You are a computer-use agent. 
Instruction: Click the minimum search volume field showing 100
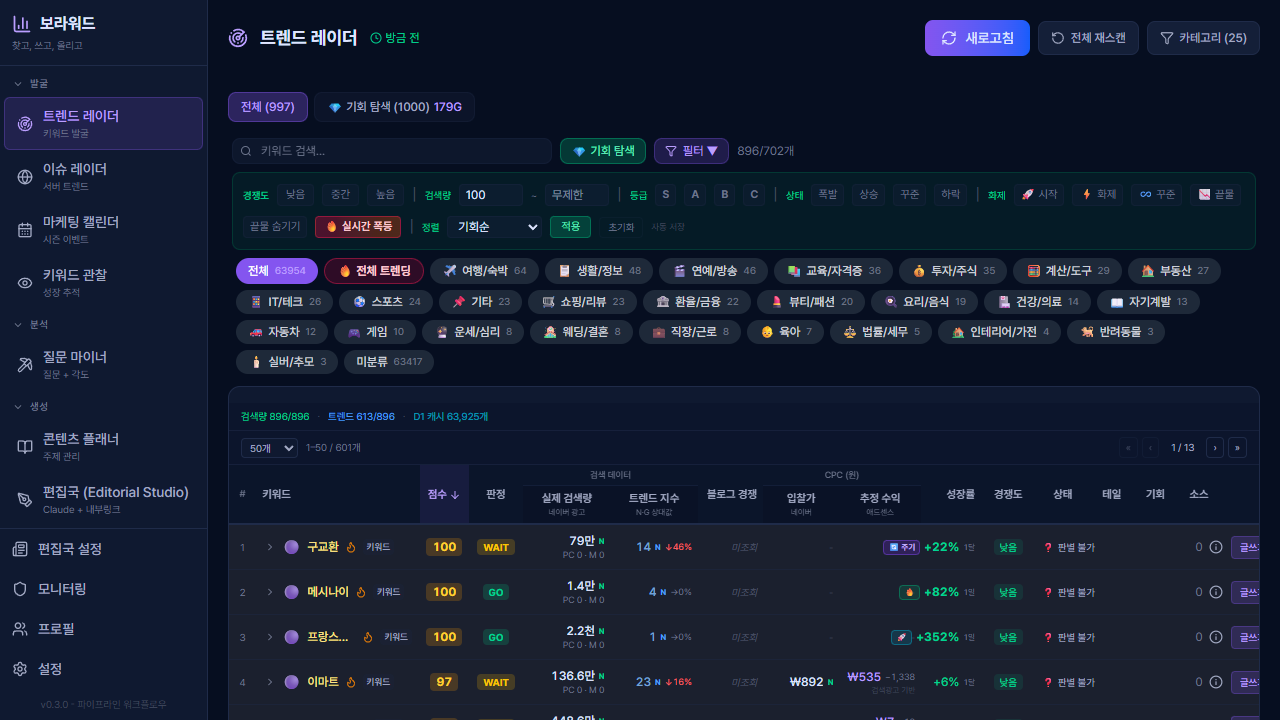pos(491,195)
